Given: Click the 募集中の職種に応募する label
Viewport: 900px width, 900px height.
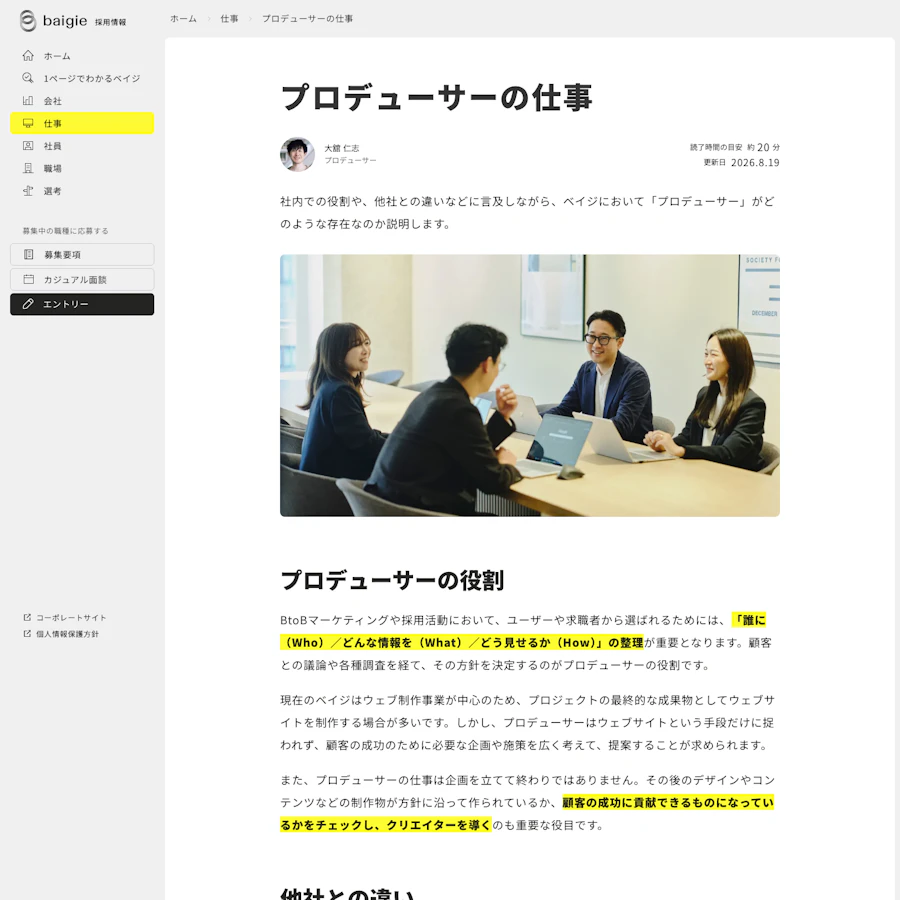Looking at the screenshot, I should (x=65, y=231).
